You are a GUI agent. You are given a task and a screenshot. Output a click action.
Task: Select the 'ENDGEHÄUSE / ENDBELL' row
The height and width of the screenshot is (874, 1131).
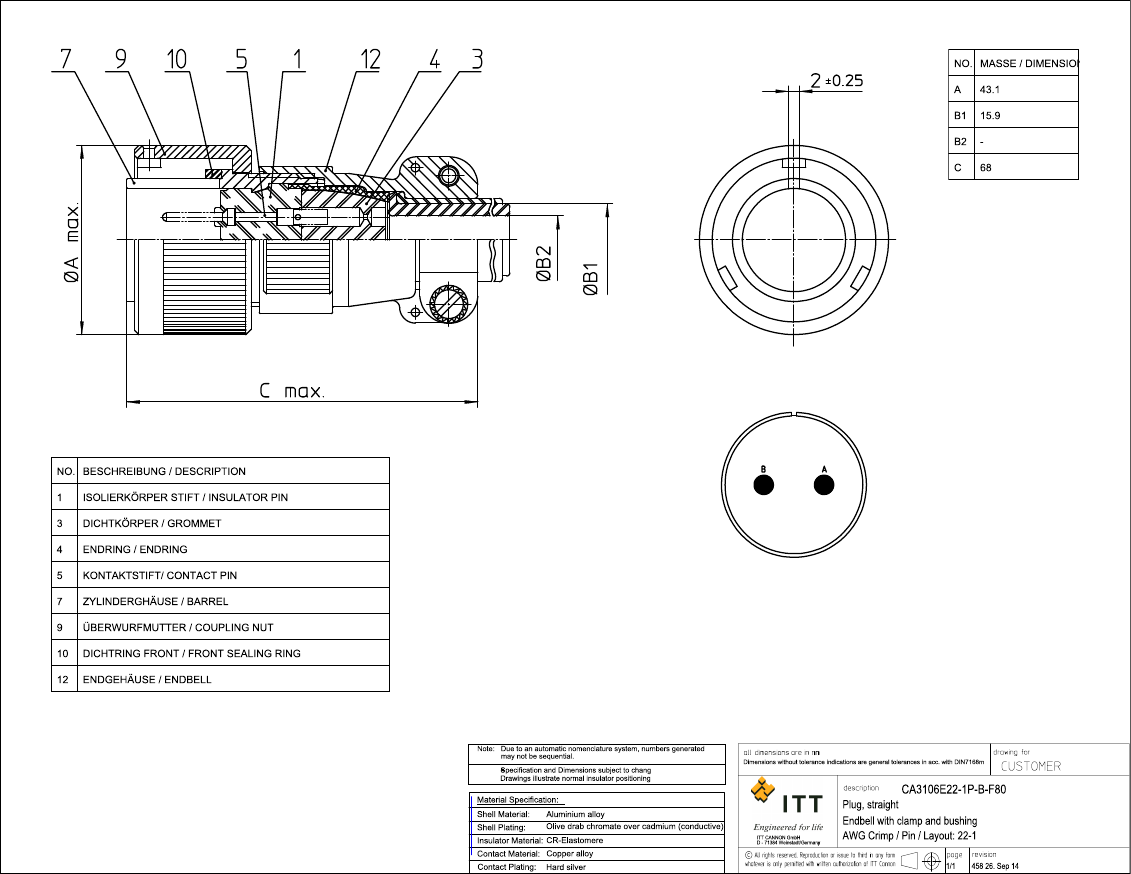[220, 679]
